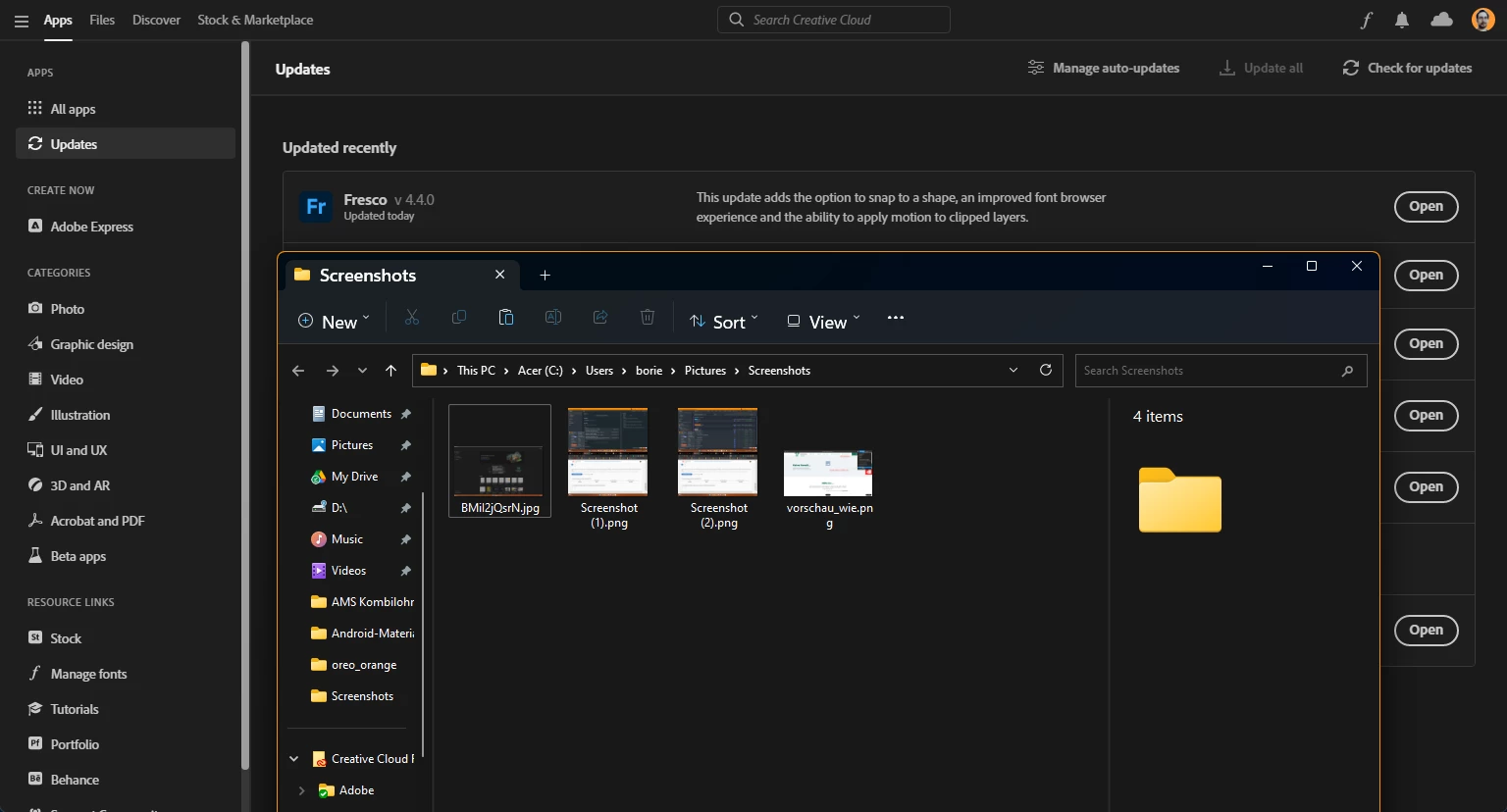Screen dimensions: 1507x812
Task: Open the hamburger menu in Creative Cloud
Action: pyautogui.click(x=21, y=21)
